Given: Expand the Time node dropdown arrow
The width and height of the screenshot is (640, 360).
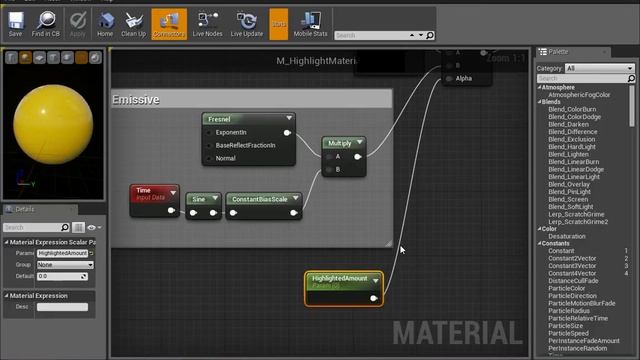Looking at the screenshot, I should point(173,193).
